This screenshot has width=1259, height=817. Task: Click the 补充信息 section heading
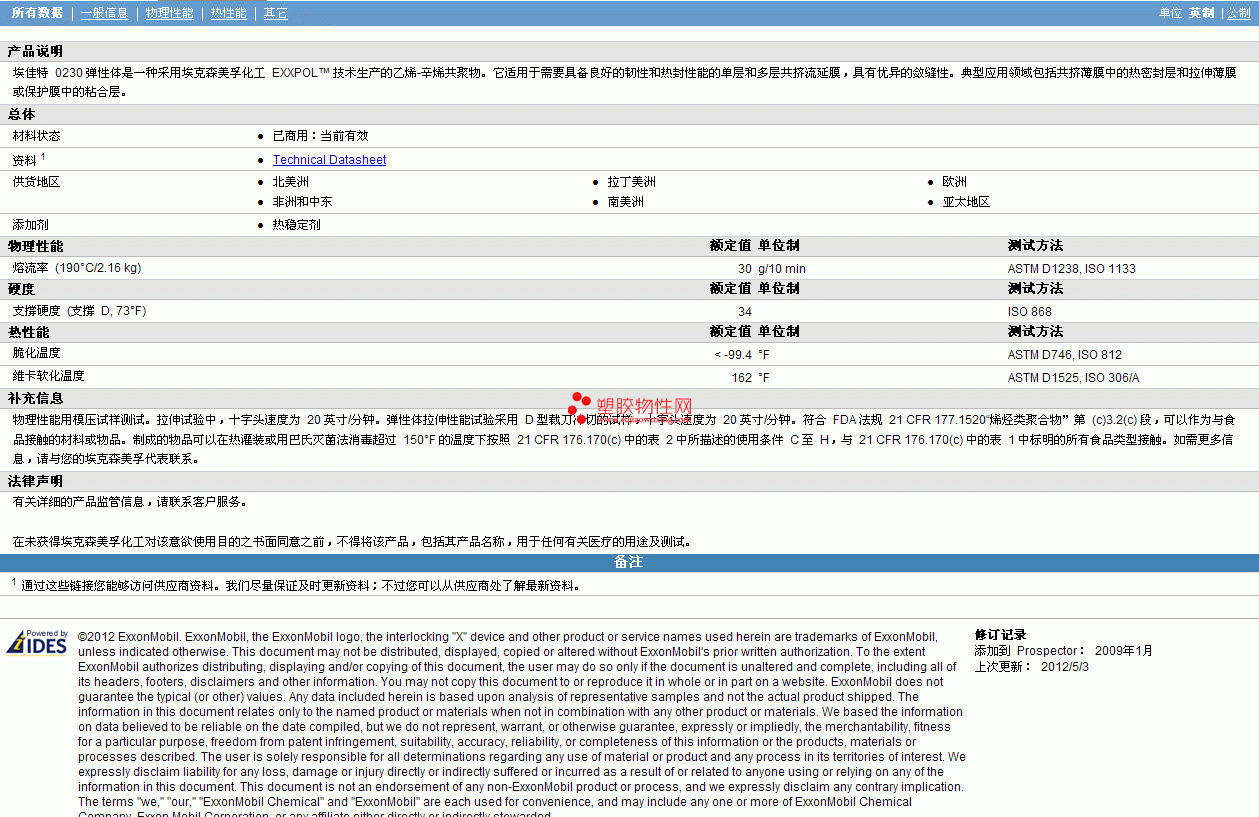(x=36, y=398)
